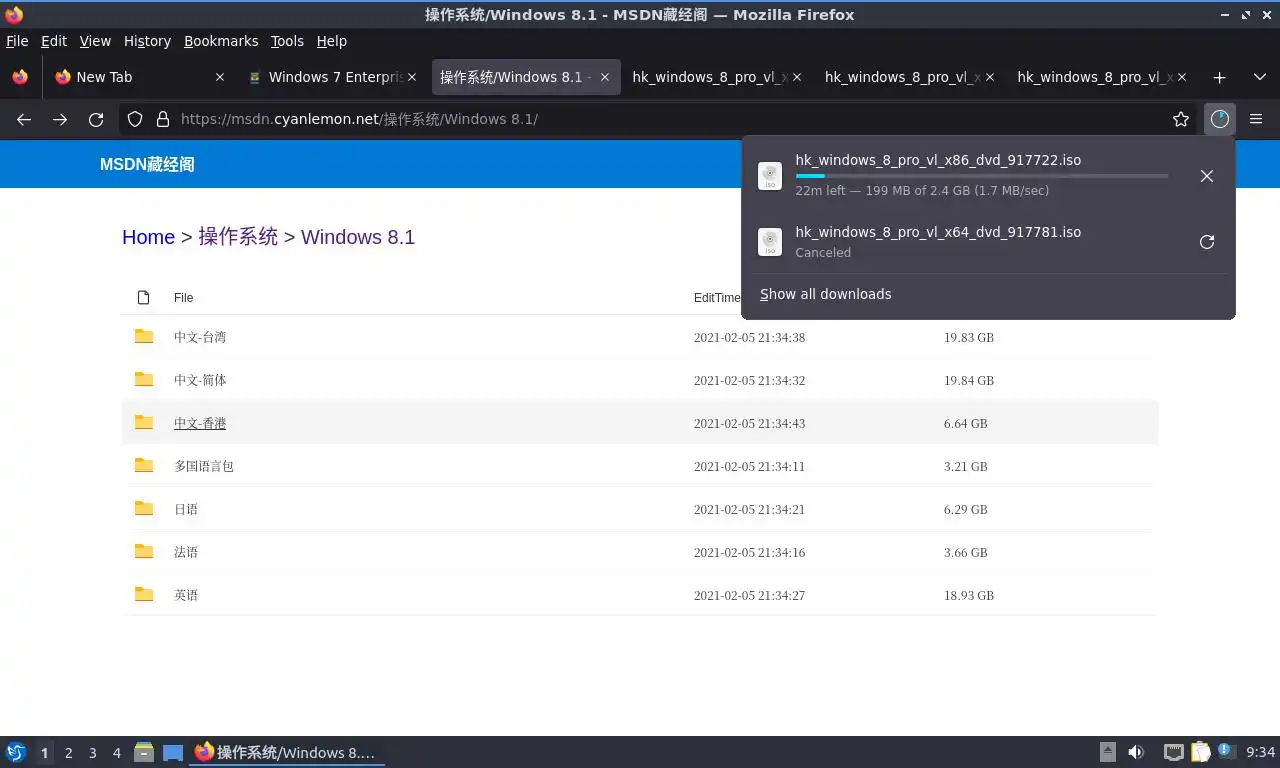
Task: Click the Windows 8.1 breadcrumb link
Action: 358,237
